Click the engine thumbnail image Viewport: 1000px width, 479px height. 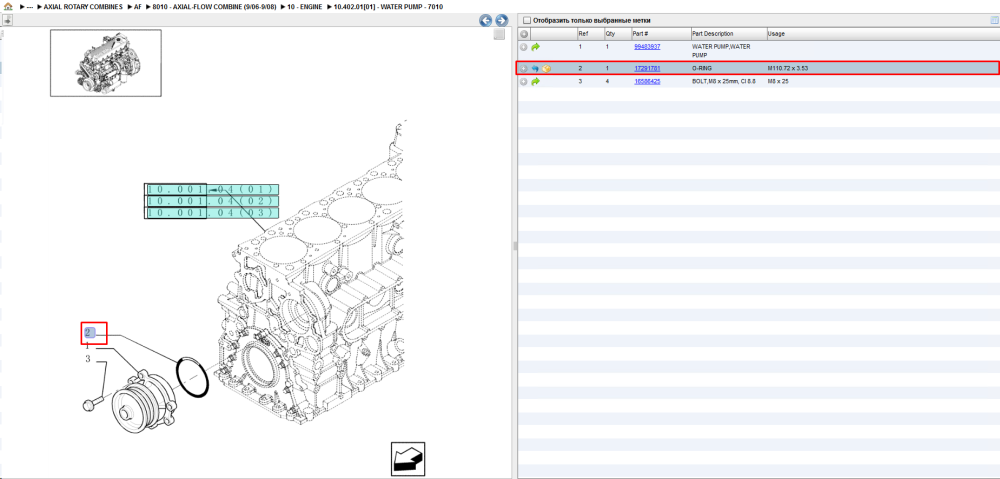106,63
